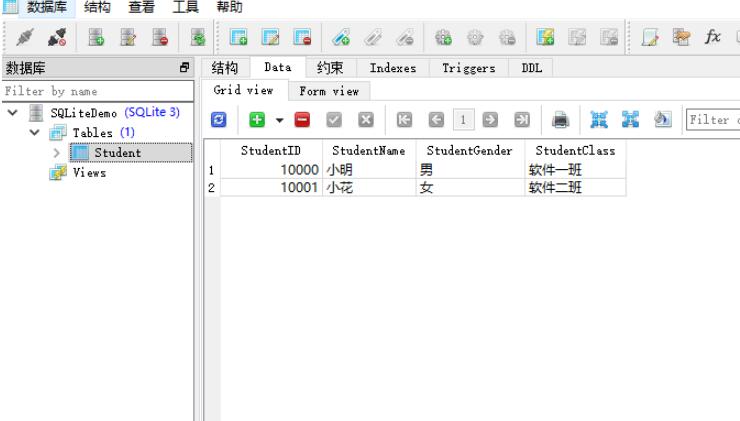This screenshot has height=421, width=740.
Task: Click the refresh database schema icon
Action: click(198, 37)
